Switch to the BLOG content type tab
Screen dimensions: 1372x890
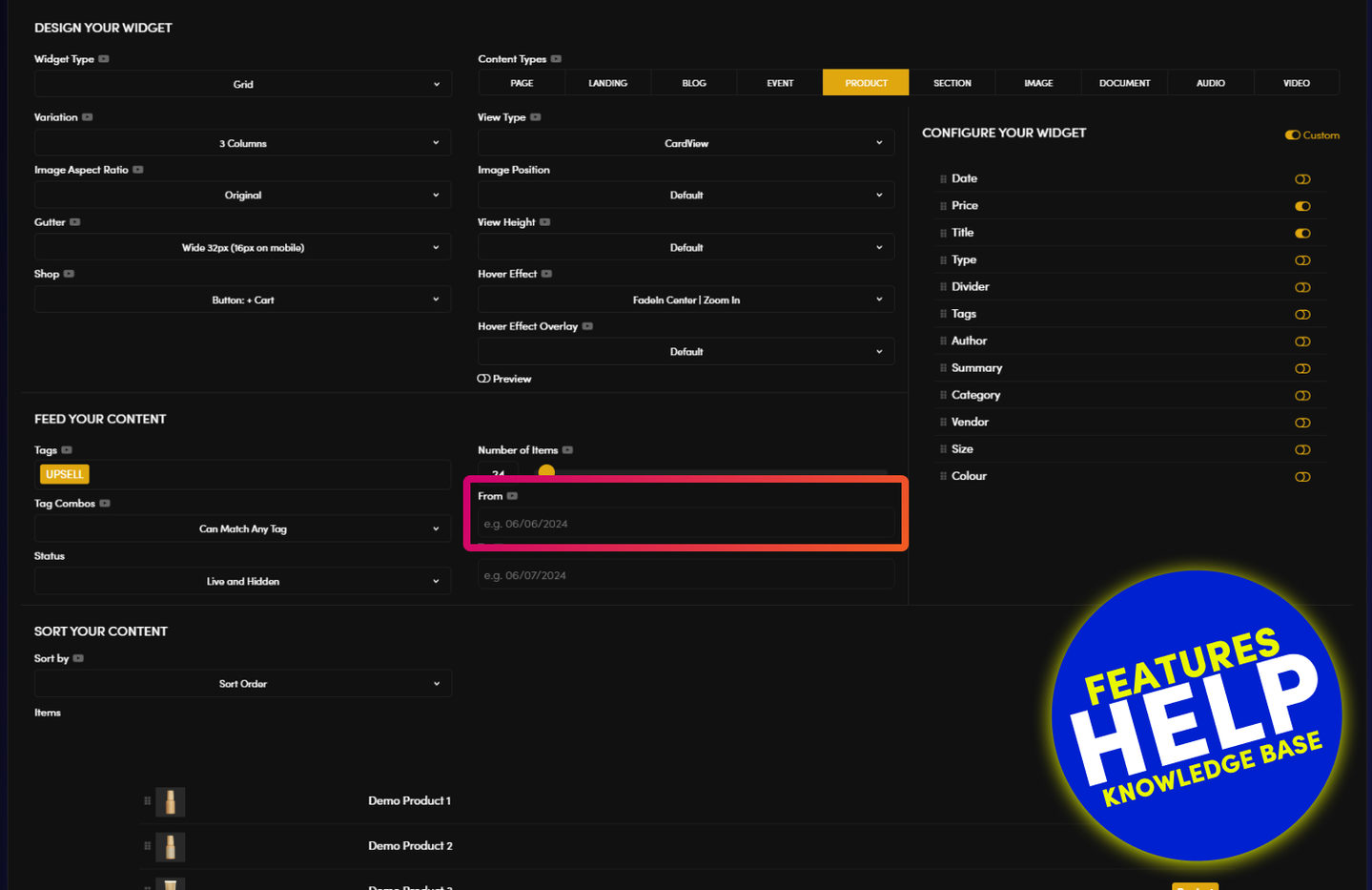click(694, 83)
